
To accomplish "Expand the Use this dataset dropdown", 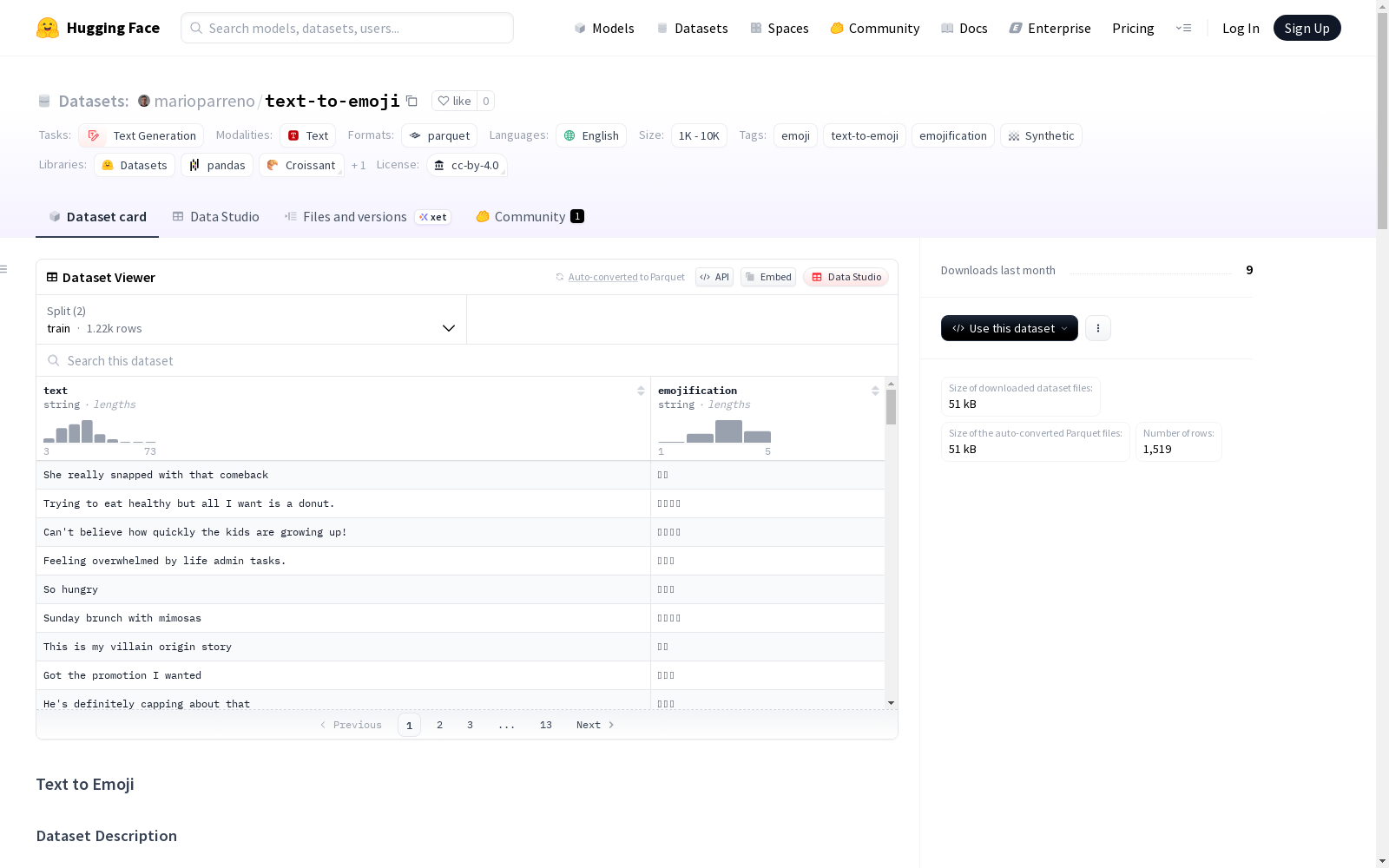I will pyautogui.click(x=1009, y=328).
